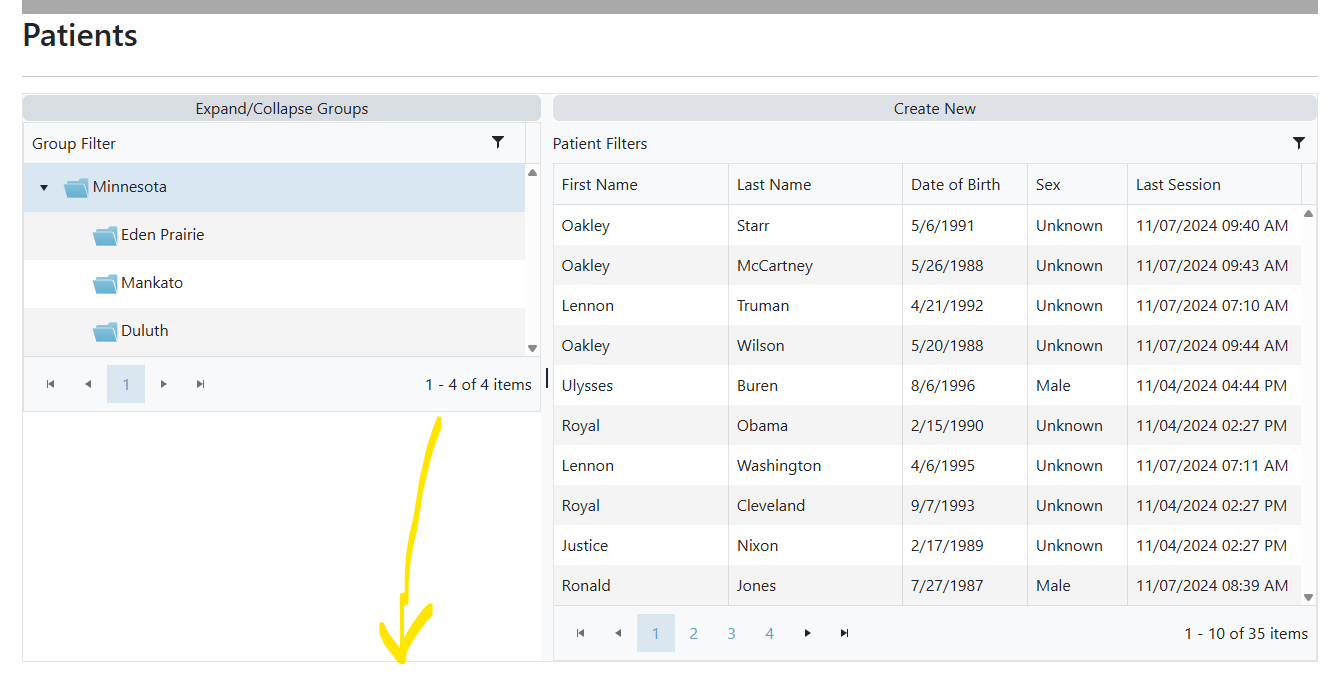This screenshot has height=680, width=1331.
Task: Sort by Date of Birth column header
Action: point(955,185)
